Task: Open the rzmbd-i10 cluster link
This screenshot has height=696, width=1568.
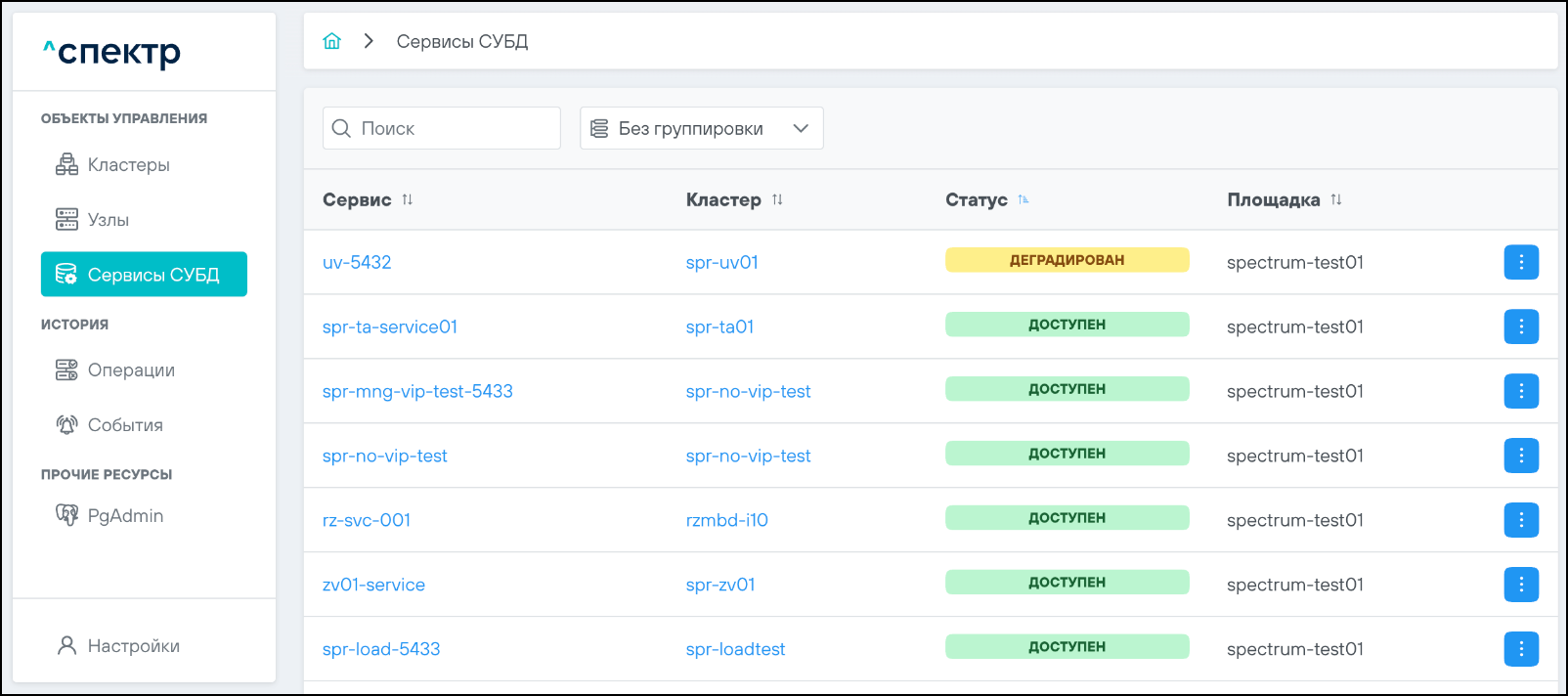Action: pyautogui.click(x=726, y=520)
